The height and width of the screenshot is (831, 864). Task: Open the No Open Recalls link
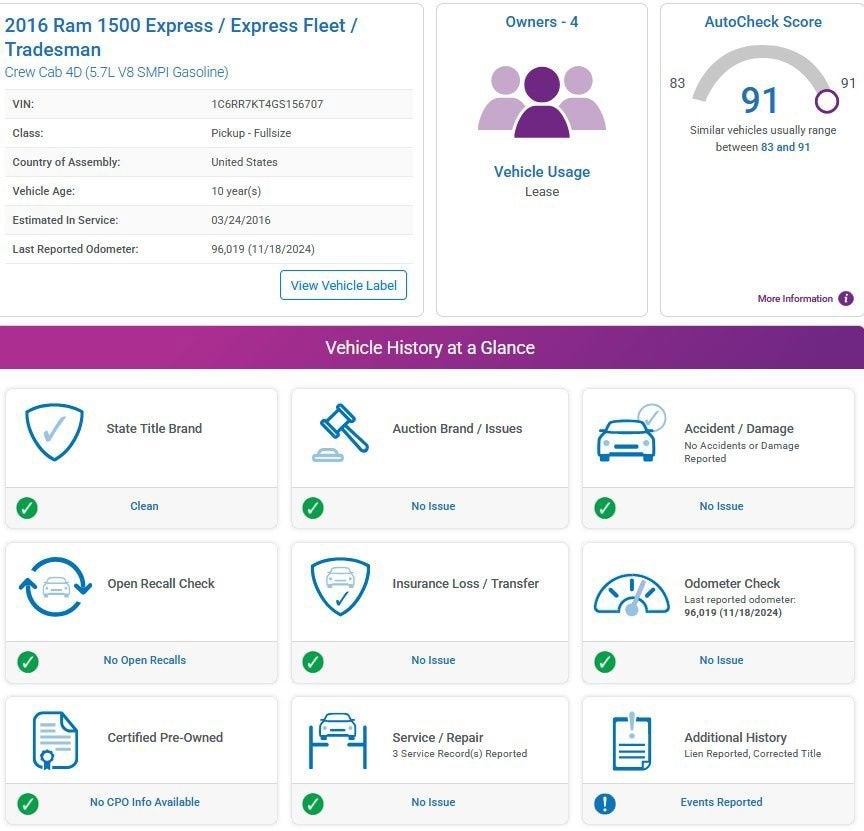pyautogui.click(x=145, y=660)
